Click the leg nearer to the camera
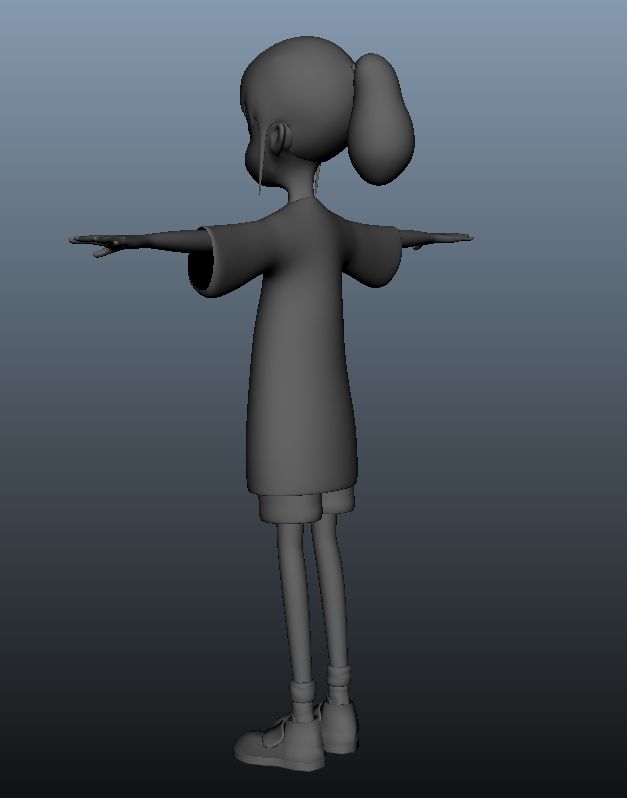The width and height of the screenshot is (627, 798). point(293,600)
